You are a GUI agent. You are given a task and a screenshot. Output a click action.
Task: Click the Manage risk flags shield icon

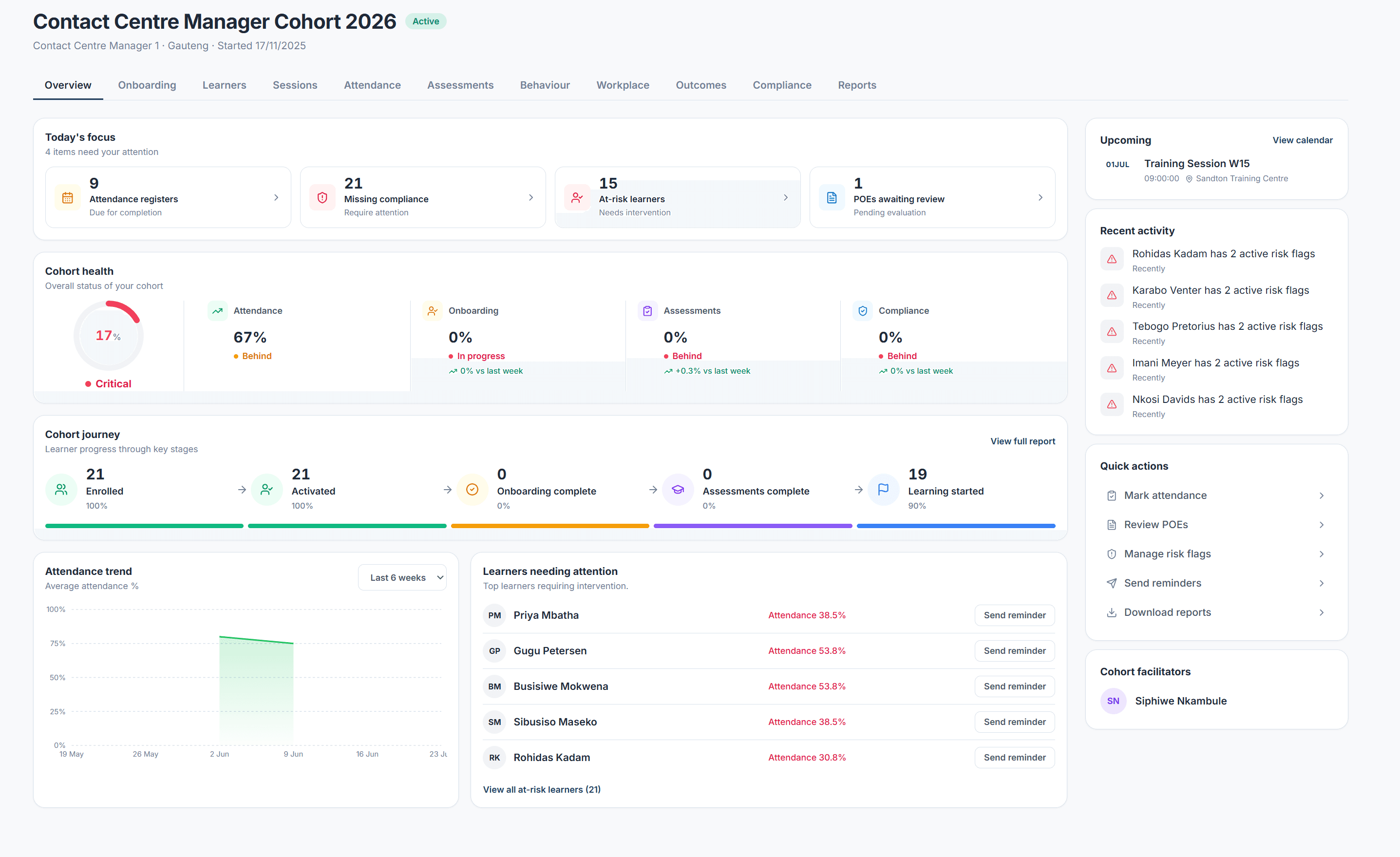coord(1112,554)
